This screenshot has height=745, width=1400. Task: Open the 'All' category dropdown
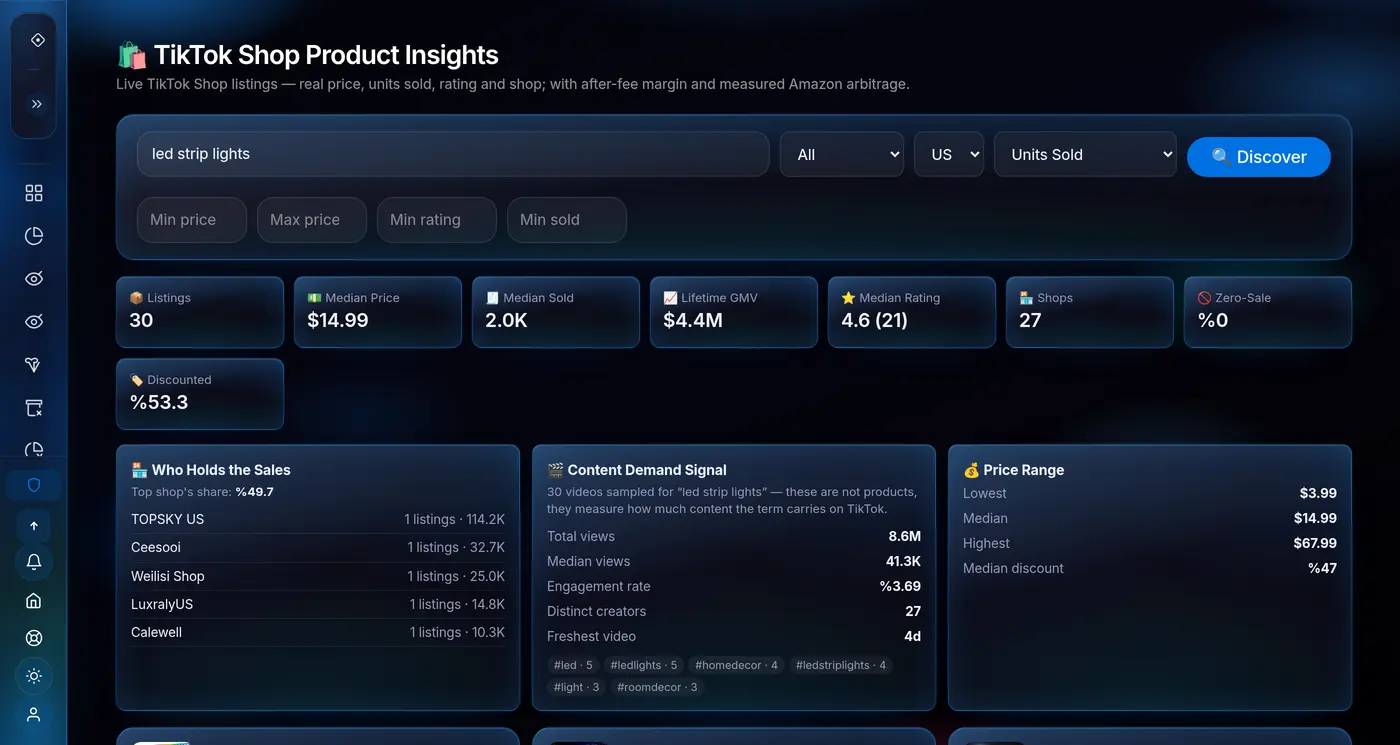(842, 154)
